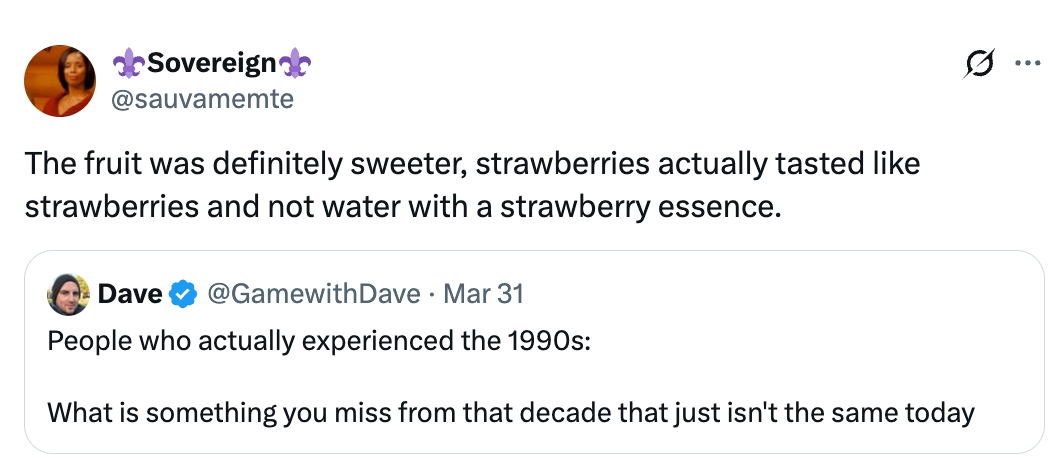Click the dot separator before Mar 31
Screen dimensions: 1060x474
[432, 294]
